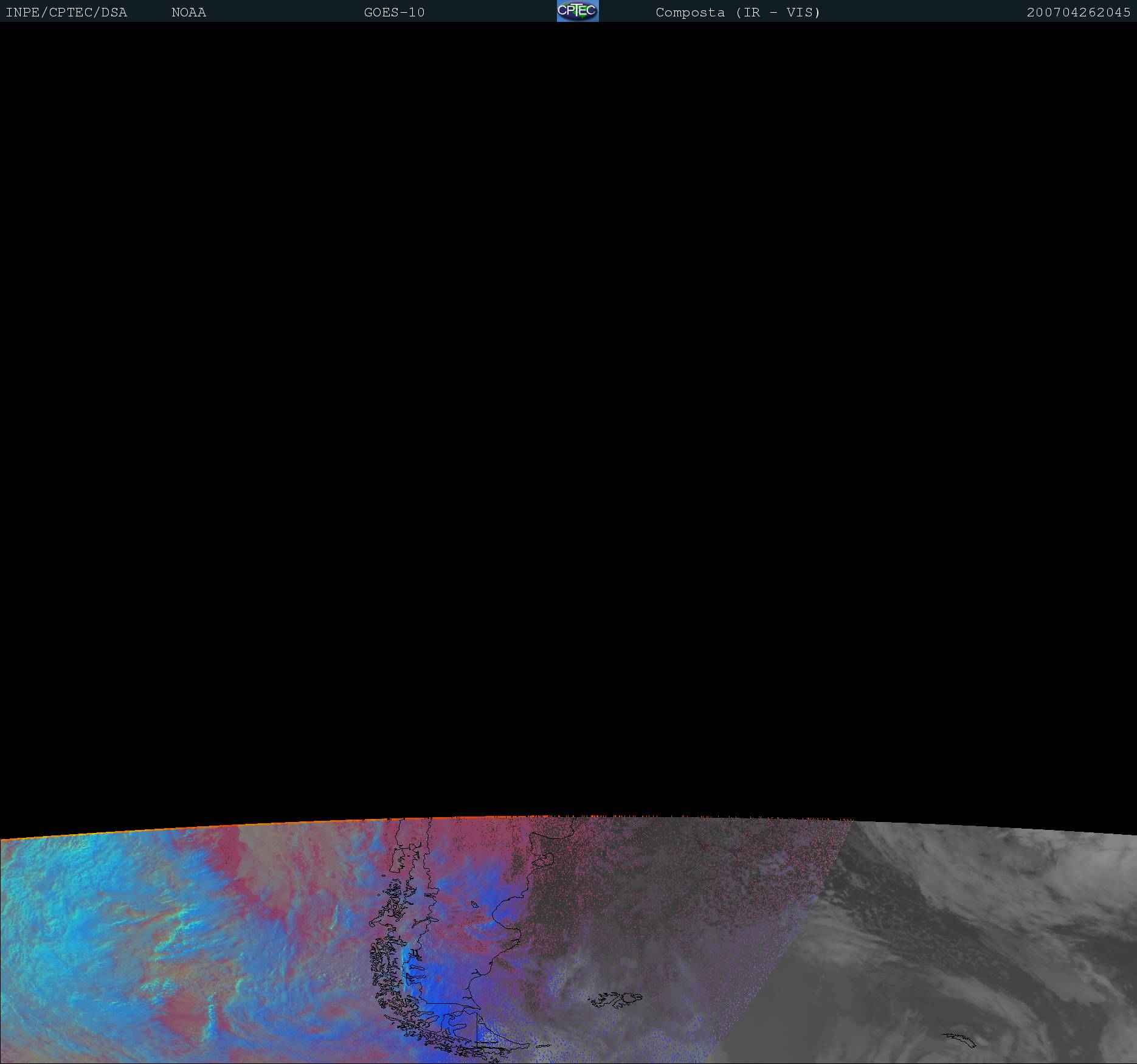Click the Composta (IR - VIS) title
The image size is (1137, 1064).
[738, 13]
